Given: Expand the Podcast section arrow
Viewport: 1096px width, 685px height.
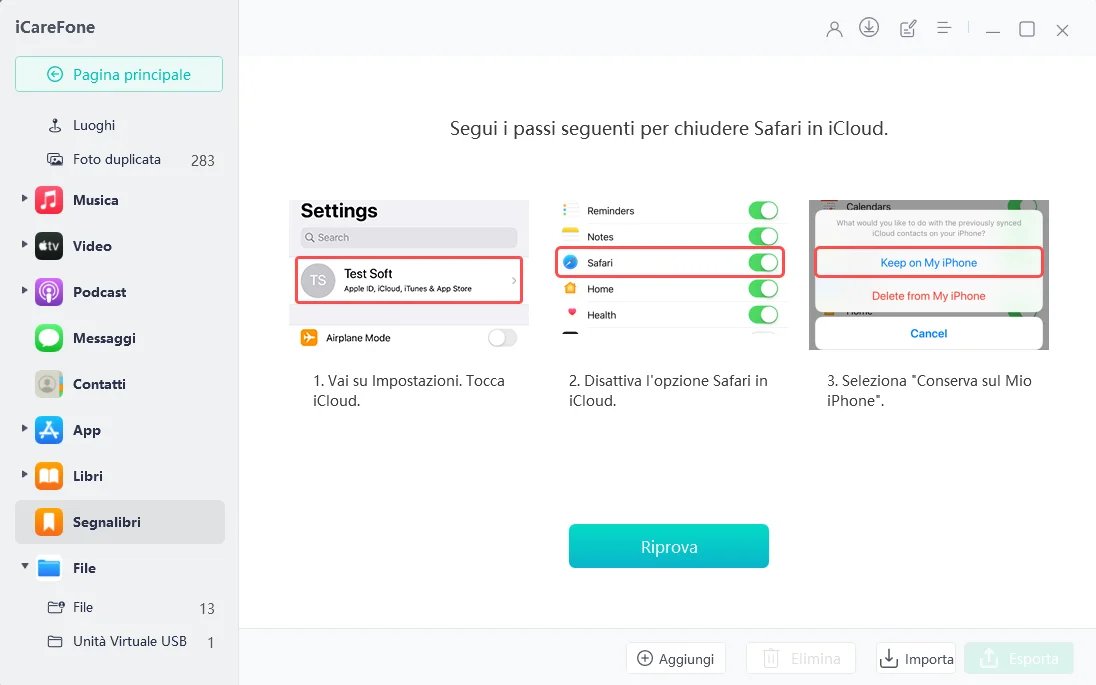Looking at the screenshot, I should pos(24,291).
